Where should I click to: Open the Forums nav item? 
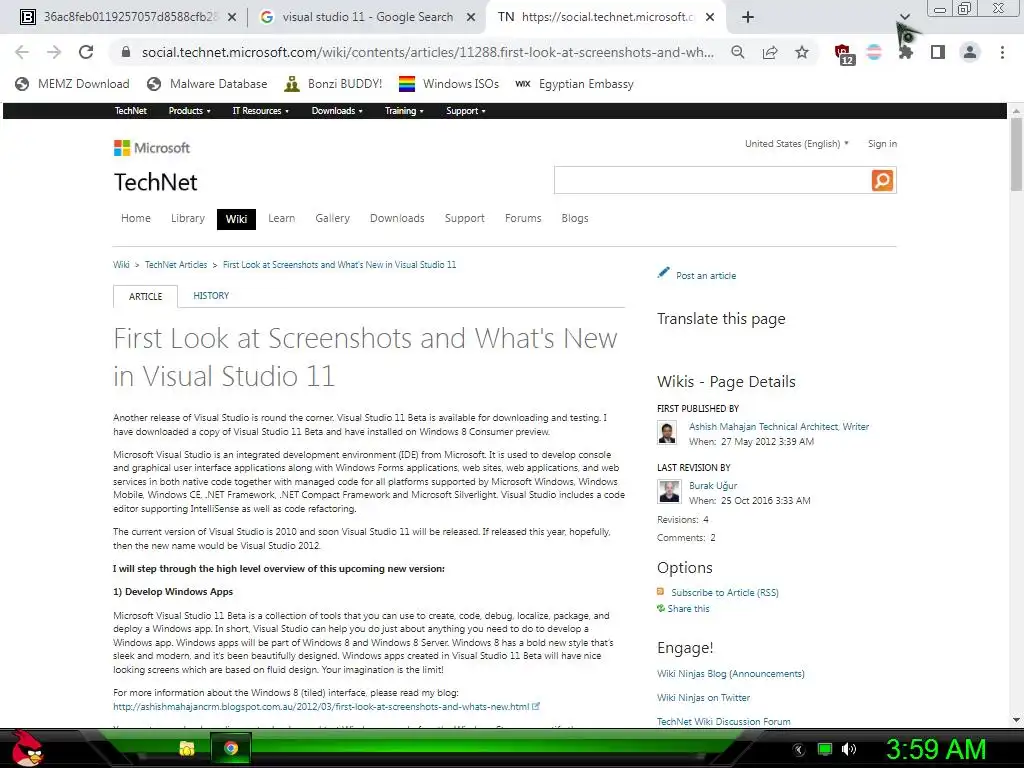(523, 218)
